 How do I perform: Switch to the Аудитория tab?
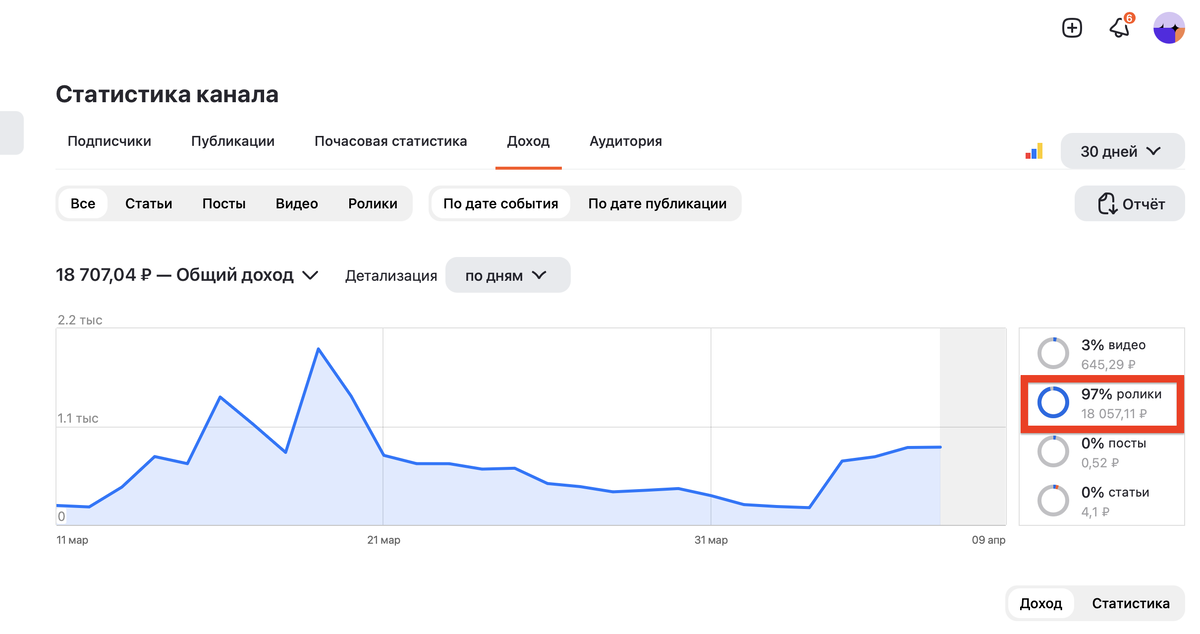coord(625,141)
